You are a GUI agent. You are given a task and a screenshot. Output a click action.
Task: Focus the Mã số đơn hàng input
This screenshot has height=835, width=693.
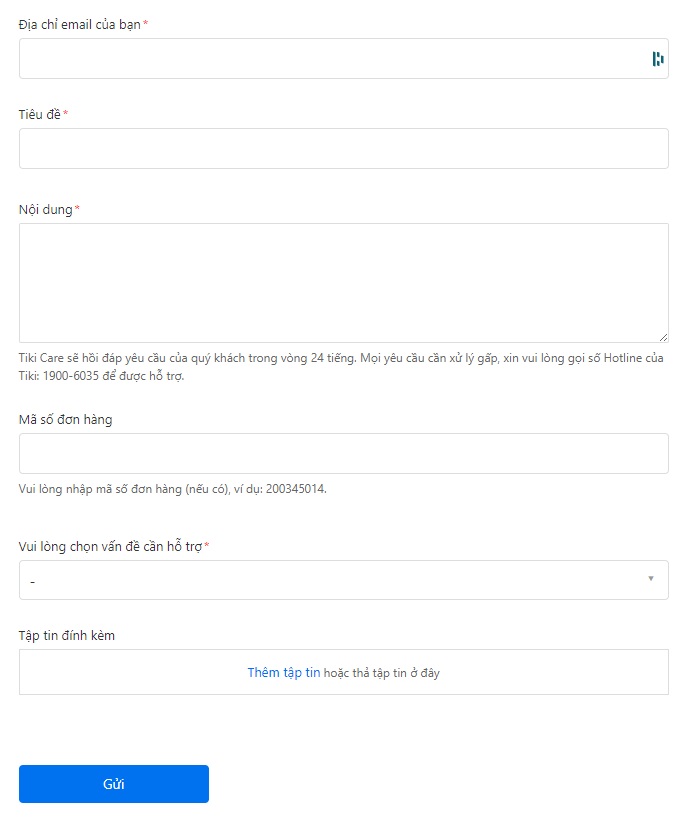pos(343,453)
